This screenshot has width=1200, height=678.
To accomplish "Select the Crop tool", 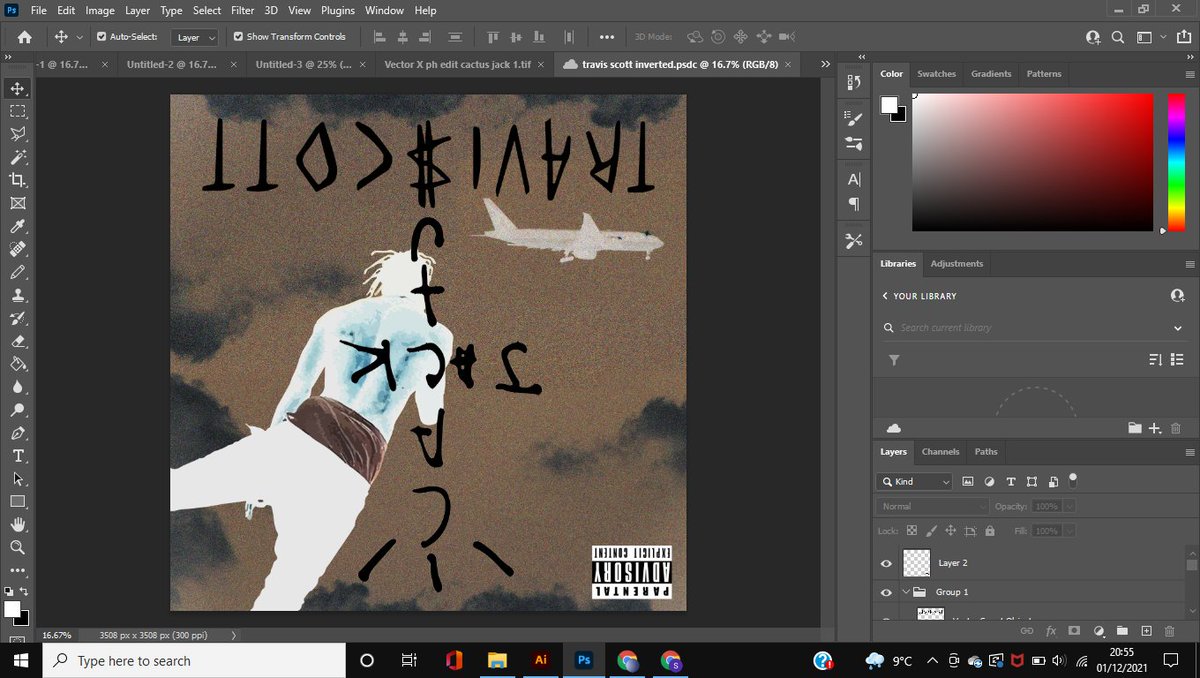I will [17, 180].
